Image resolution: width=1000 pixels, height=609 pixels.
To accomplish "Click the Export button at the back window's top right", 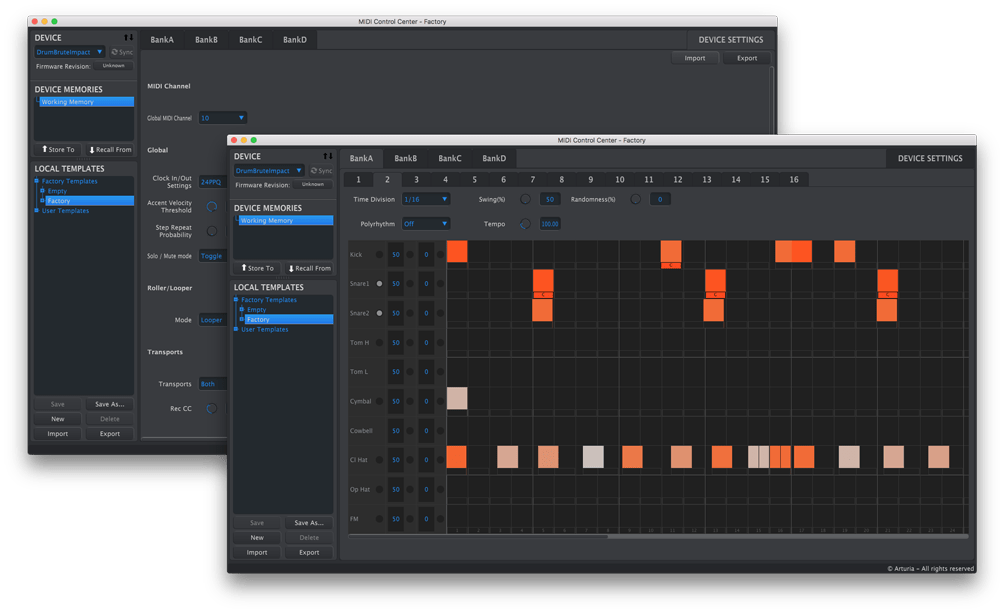I will 747,58.
